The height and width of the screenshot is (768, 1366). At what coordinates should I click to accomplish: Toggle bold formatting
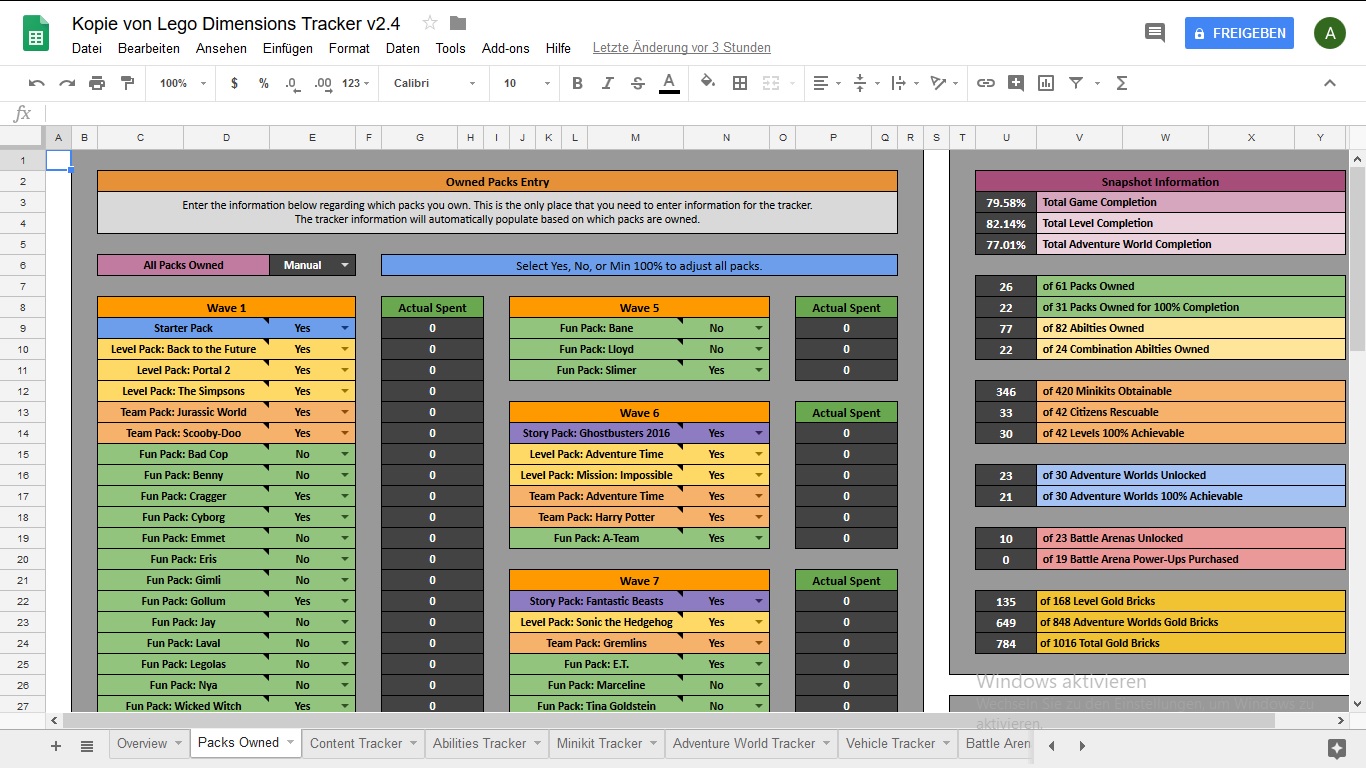click(577, 83)
